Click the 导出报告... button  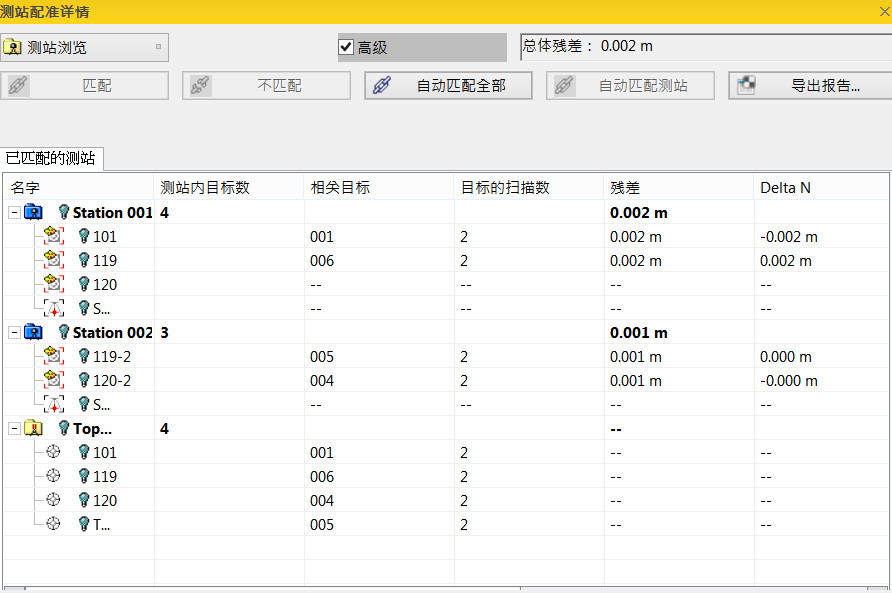tap(811, 86)
